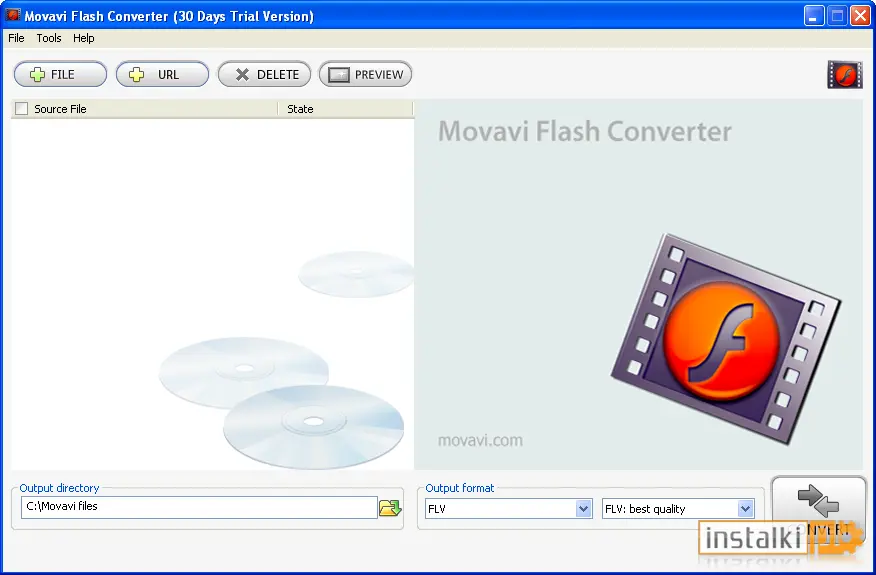Close the Movavi Flash Converter window
This screenshot has height=575, width=876.
pyautogui.click(x=860, y=16)
